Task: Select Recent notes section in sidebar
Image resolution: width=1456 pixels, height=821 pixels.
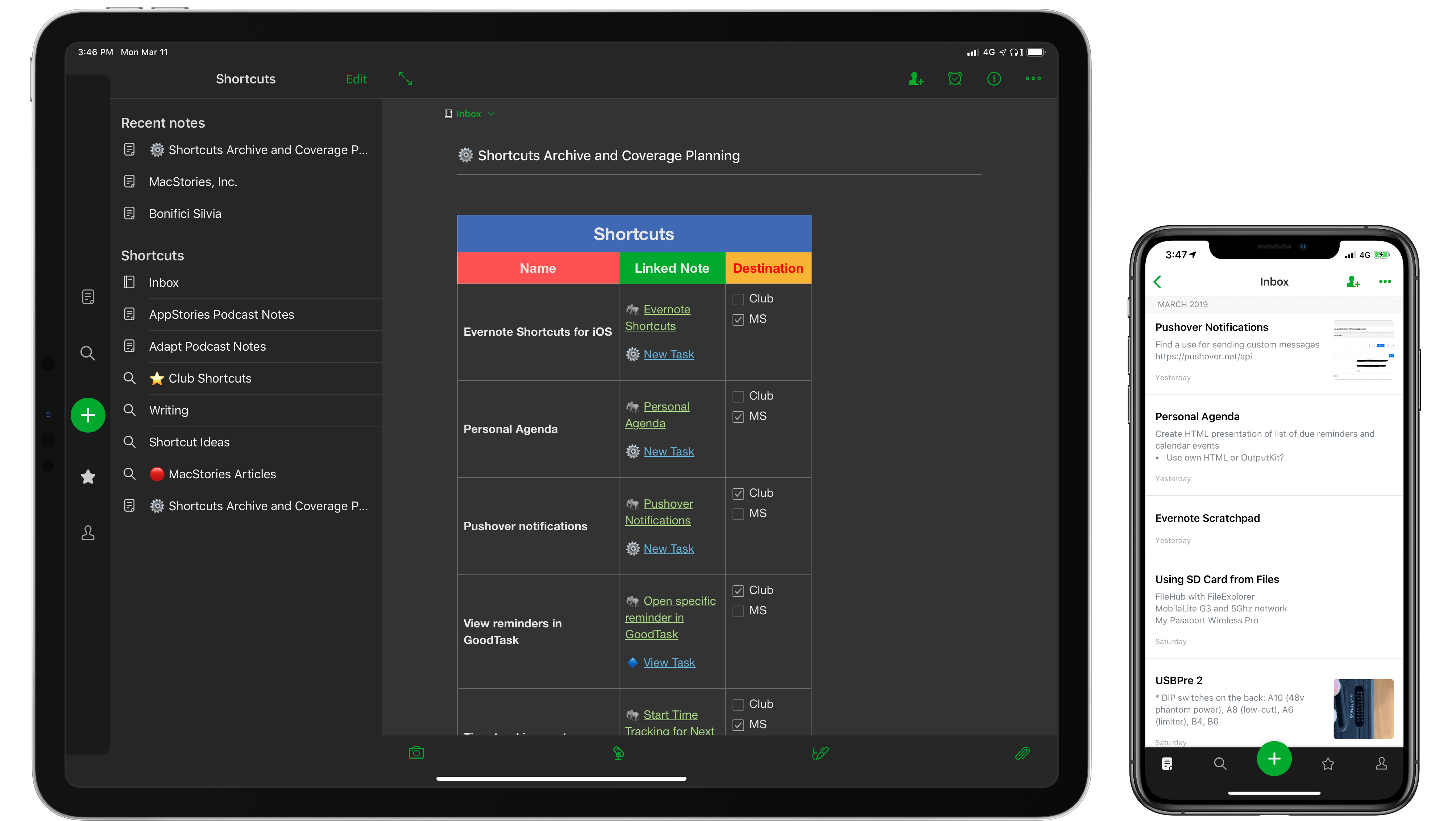Action: point(163,121)
